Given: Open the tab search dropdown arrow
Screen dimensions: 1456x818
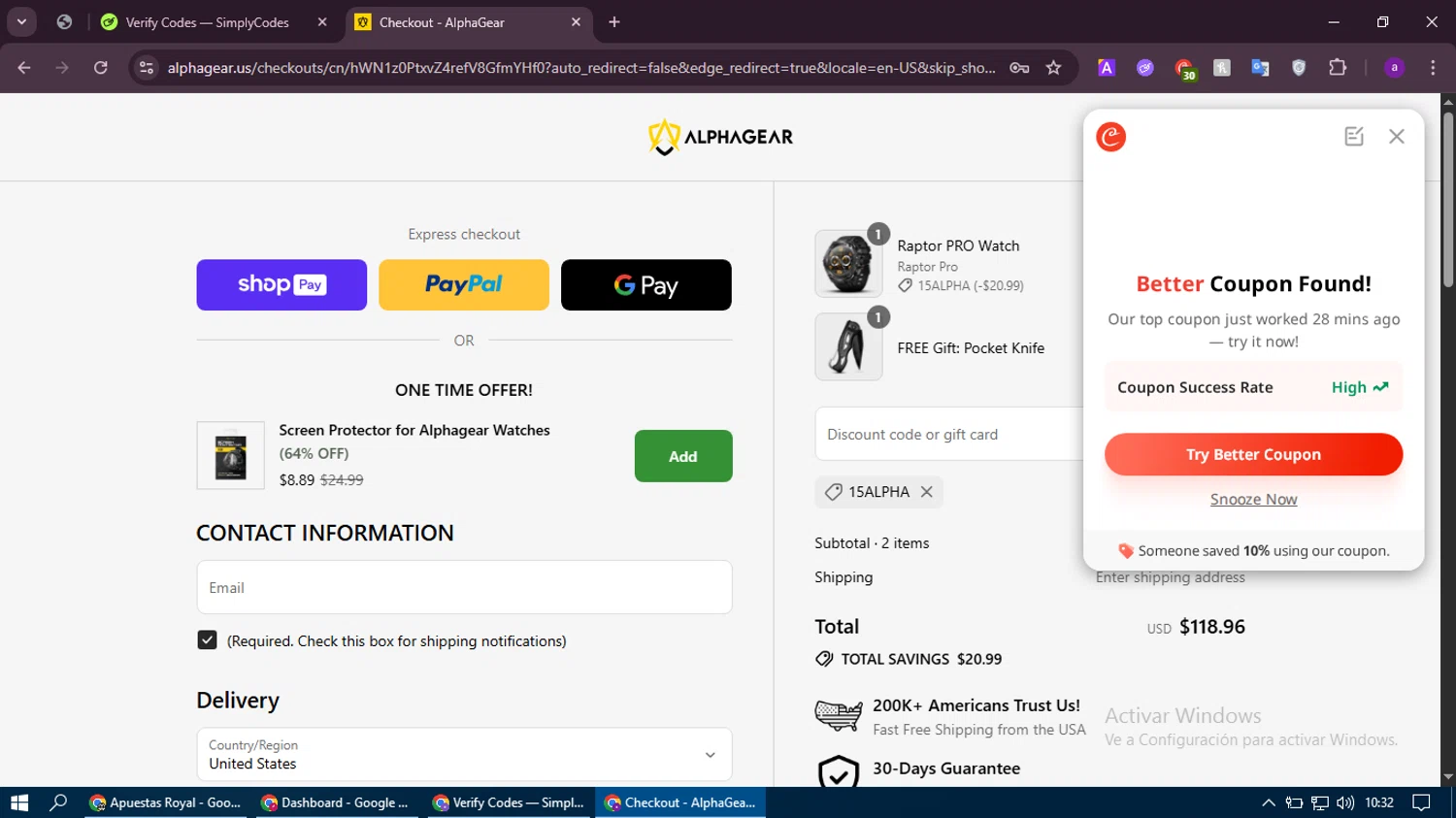Looking at the screenshot, I should click(x=21, y=21).
